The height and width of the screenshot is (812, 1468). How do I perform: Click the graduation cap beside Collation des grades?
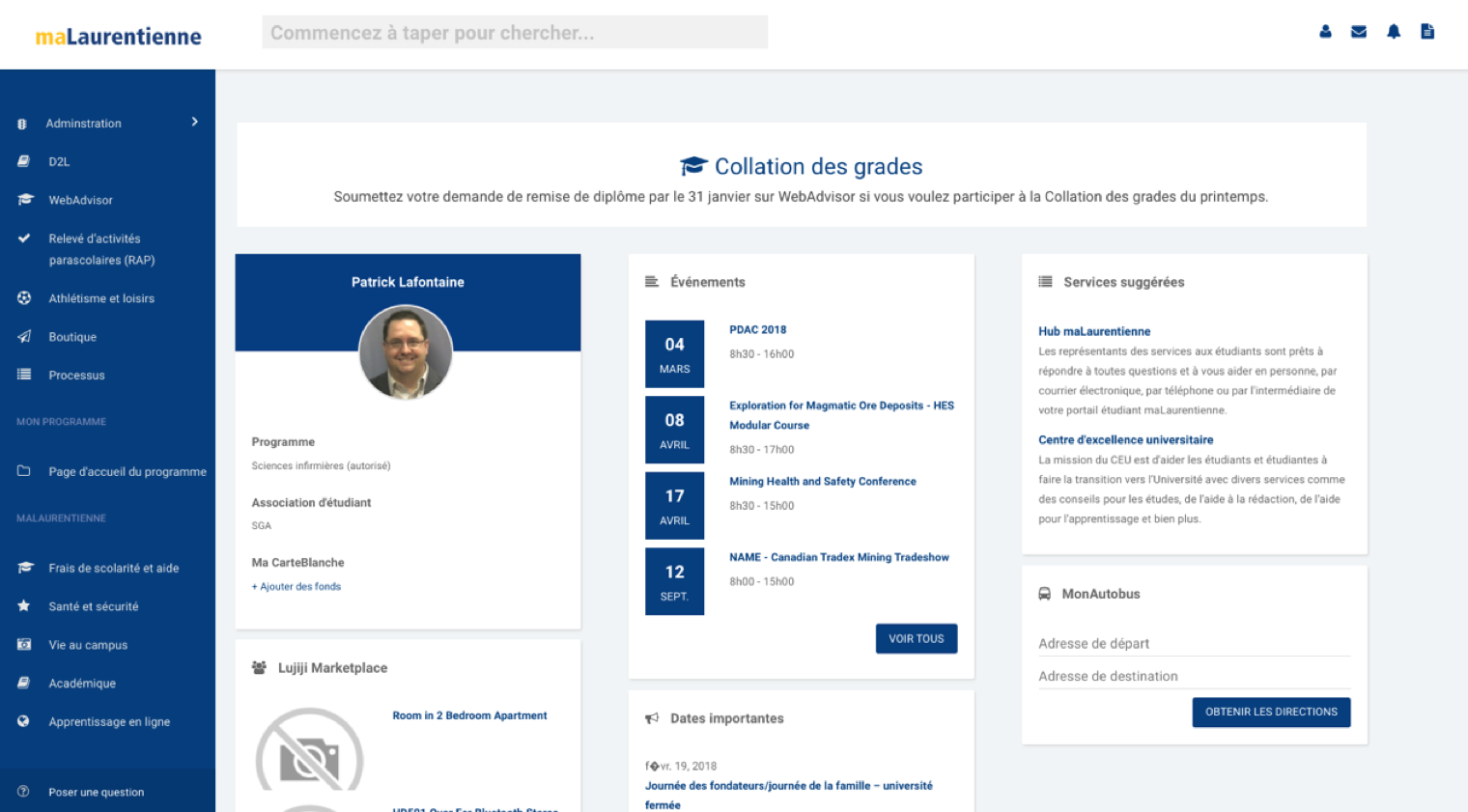[x=693, y=166]
